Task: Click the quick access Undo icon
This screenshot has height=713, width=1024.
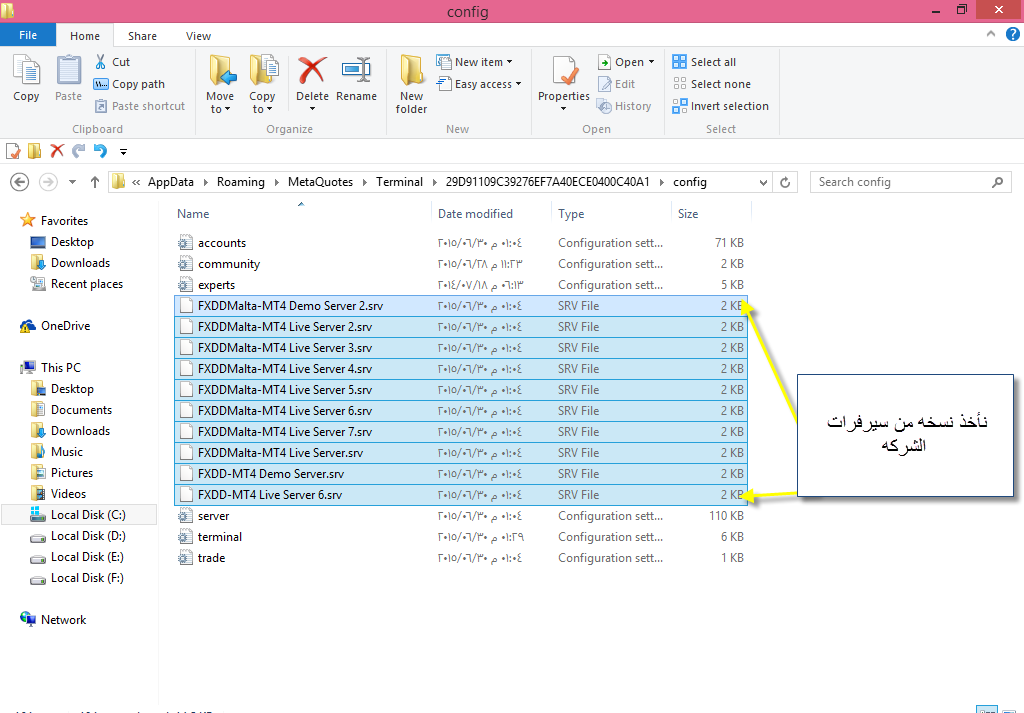Action: pos(100,151)
